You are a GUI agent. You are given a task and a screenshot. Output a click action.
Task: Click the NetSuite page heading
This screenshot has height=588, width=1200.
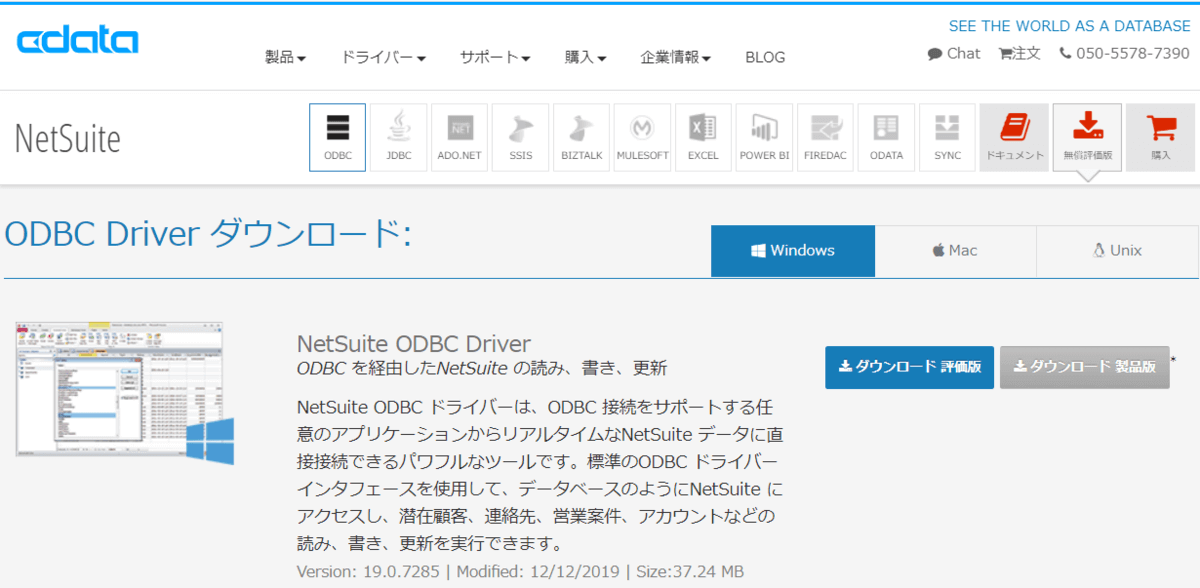tap(67, 138)
